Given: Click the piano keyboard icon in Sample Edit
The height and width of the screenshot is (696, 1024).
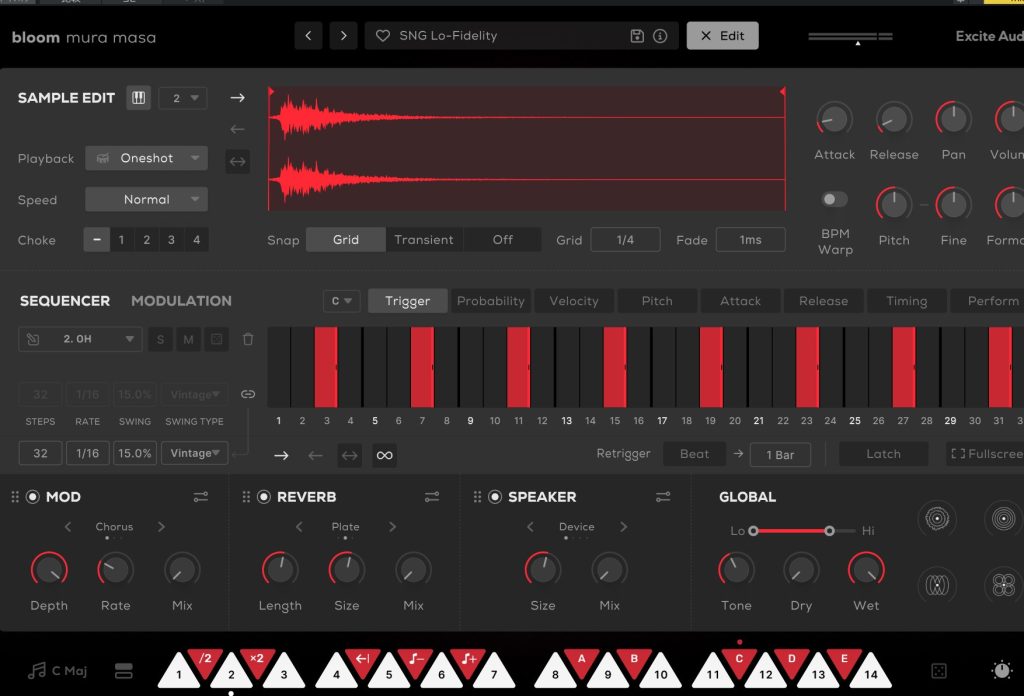Looking at the screenshot, I should (x=138, y=98).
